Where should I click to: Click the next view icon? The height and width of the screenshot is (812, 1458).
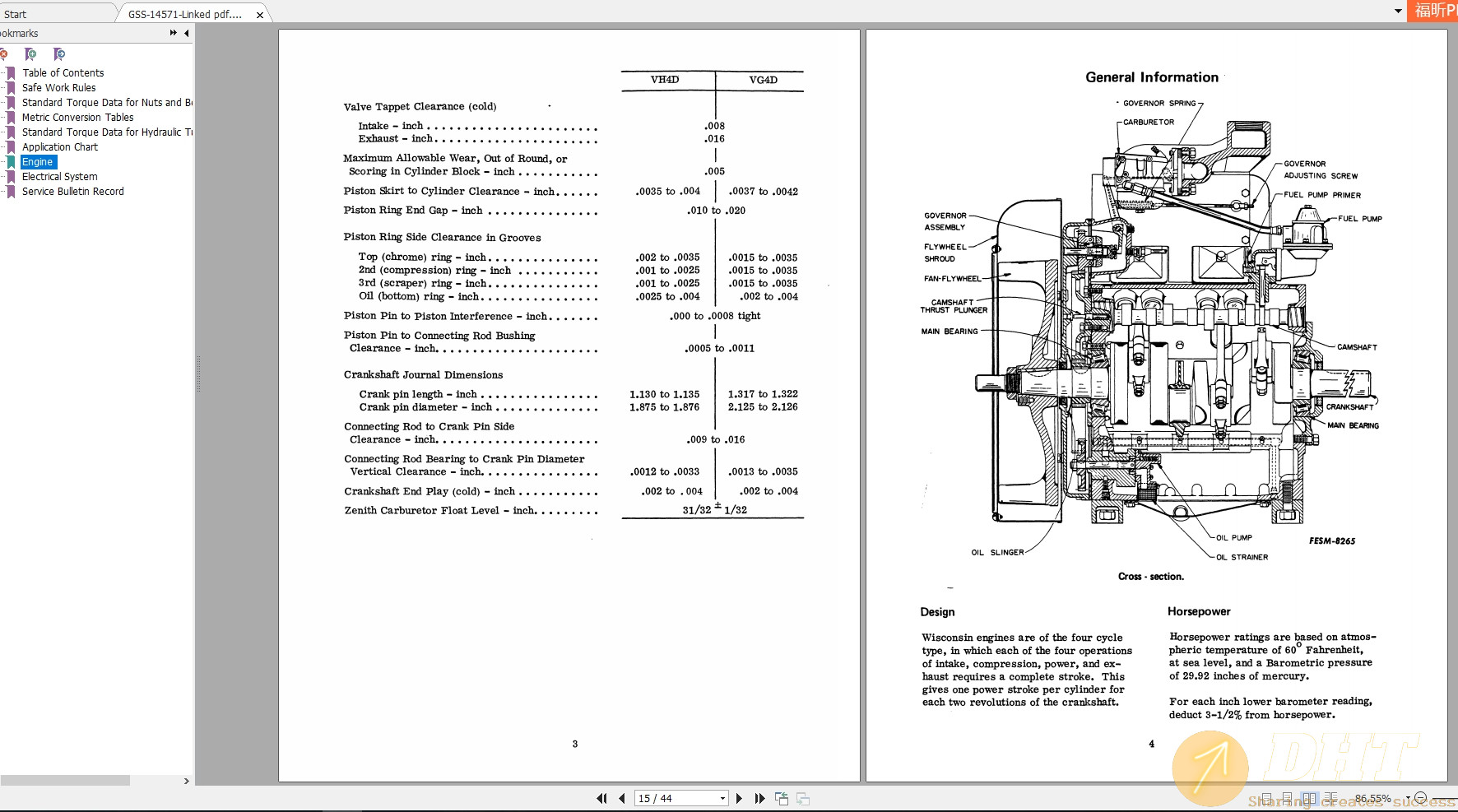(x=803, y=798)
